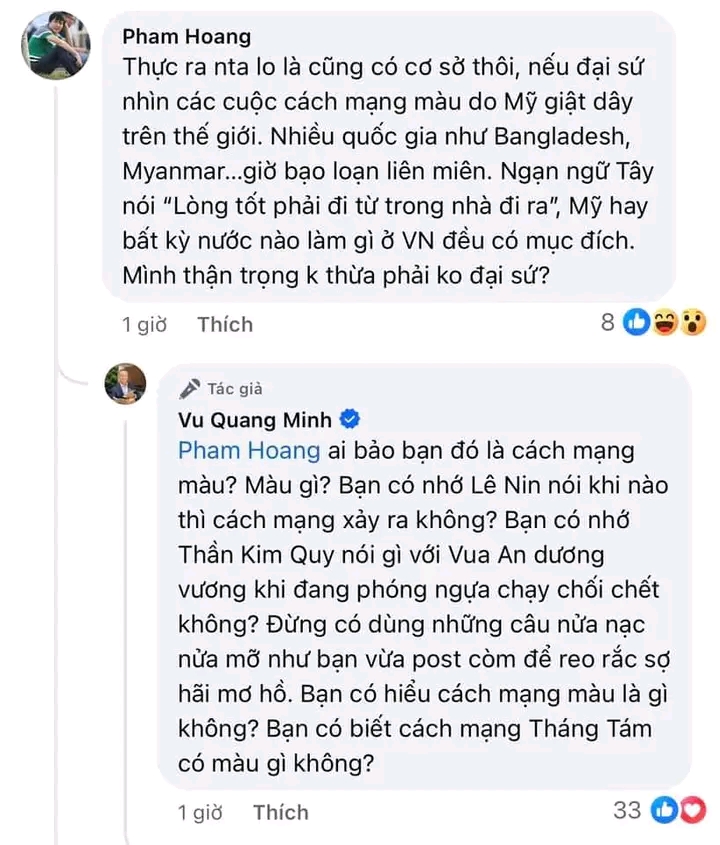
Task: Click the blue Like reaction icon on Pham Hoang's comment
Action: click(x=637, y=322)
